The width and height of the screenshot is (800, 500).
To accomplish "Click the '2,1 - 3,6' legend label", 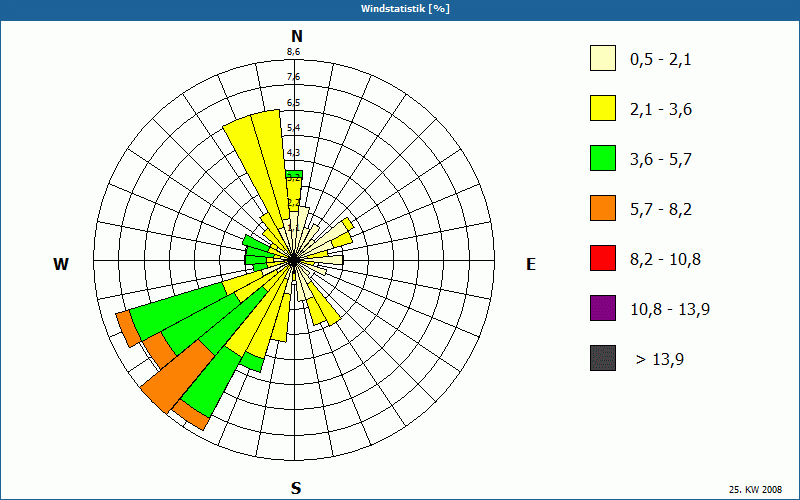I will click(661, 110).
